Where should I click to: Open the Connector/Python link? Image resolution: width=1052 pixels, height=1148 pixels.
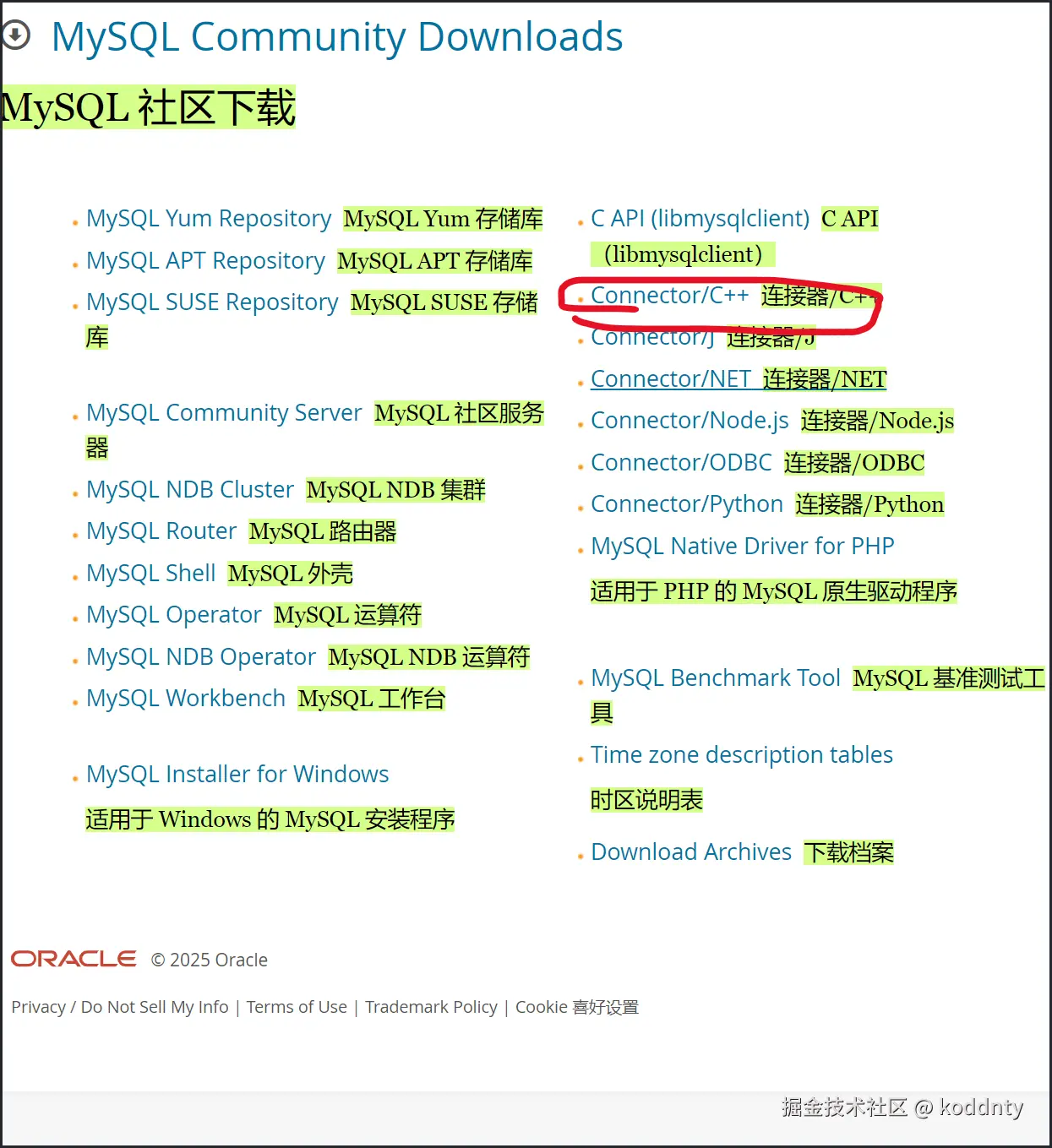687,504
